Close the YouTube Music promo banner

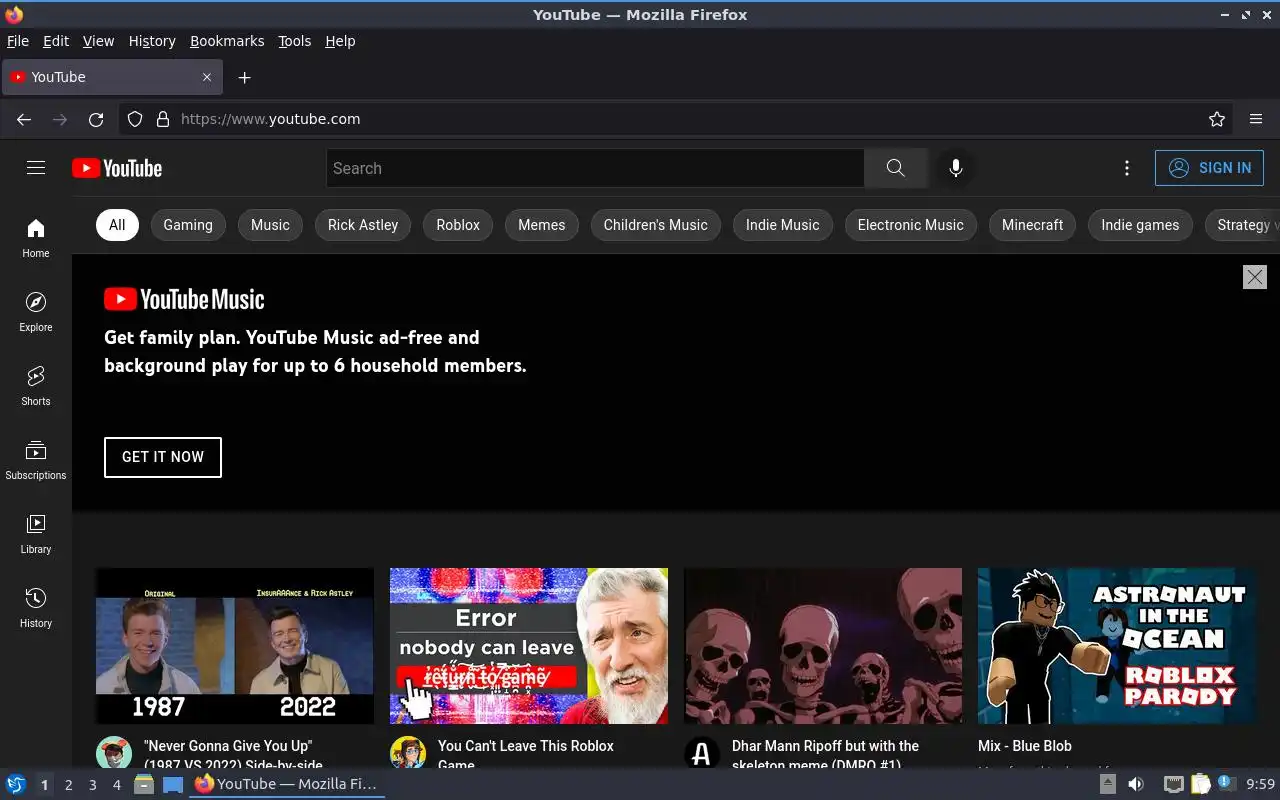pos(1254,277)
